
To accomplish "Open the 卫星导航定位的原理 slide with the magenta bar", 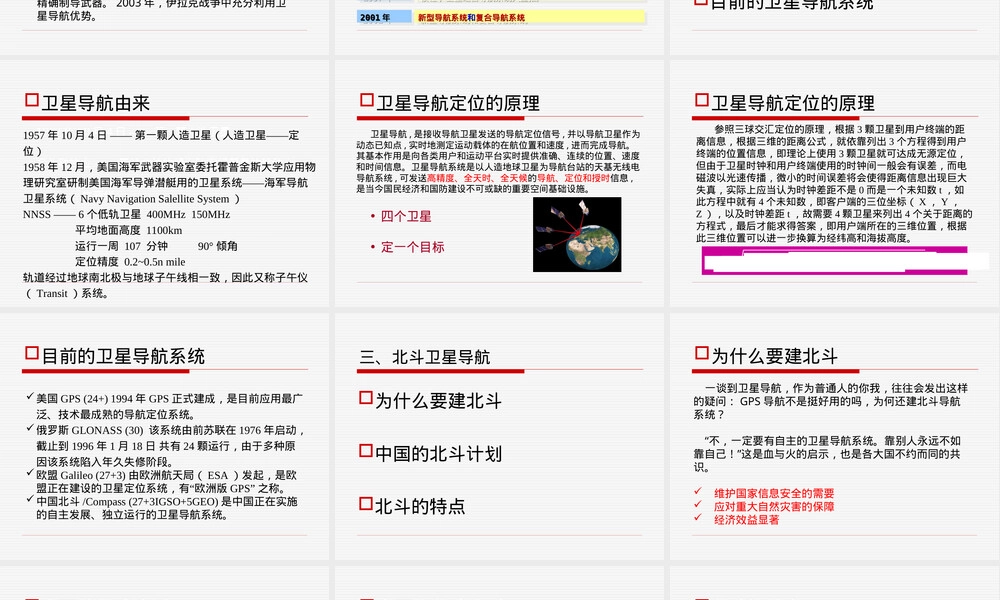I will (x=835, y=184).
